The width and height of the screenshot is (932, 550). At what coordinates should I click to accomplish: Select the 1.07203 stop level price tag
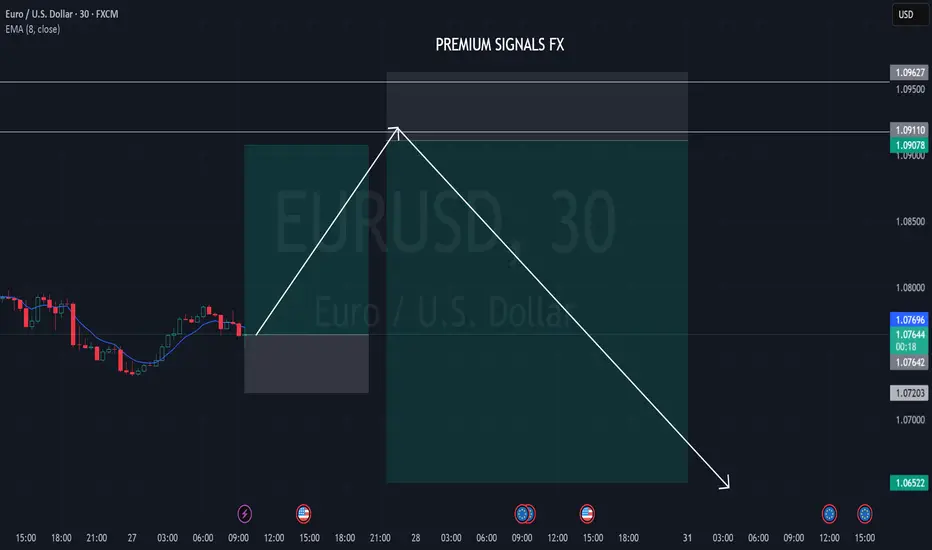point(909,393)
